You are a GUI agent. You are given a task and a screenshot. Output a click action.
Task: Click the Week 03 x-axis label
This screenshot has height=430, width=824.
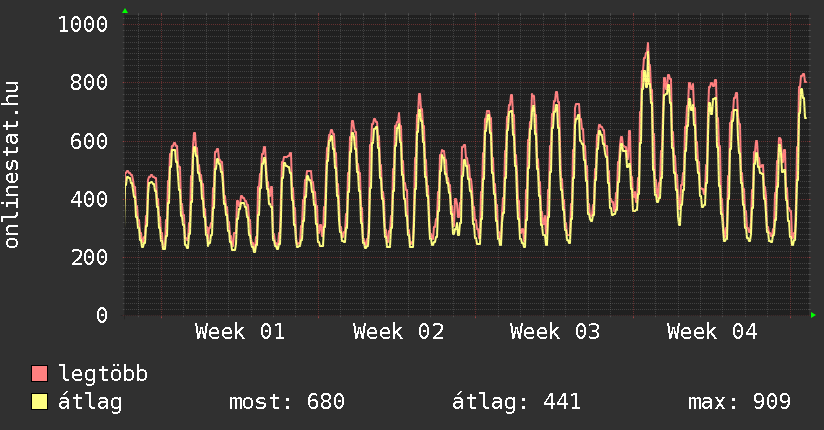[555, 332]
